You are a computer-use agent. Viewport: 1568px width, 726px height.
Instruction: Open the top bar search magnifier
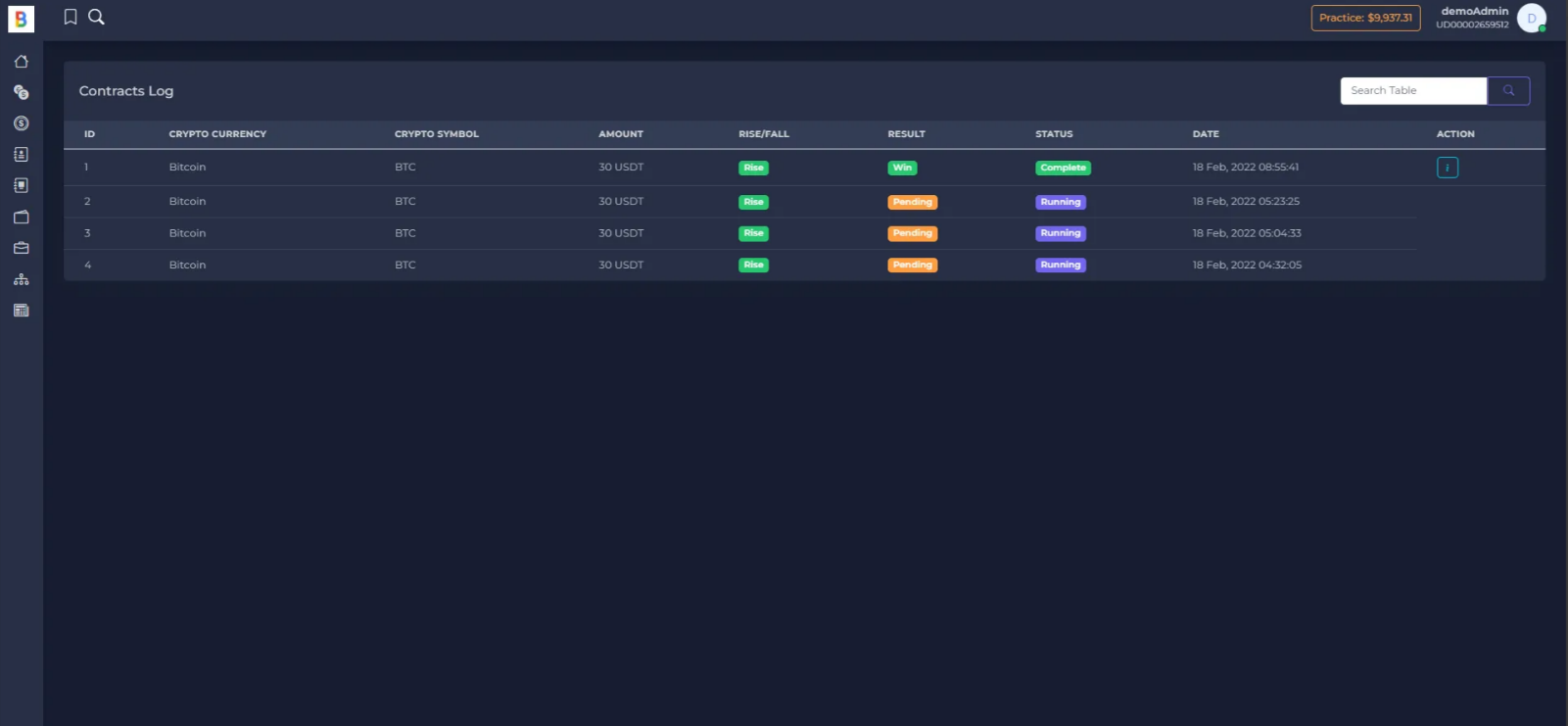tap(96, 17)
